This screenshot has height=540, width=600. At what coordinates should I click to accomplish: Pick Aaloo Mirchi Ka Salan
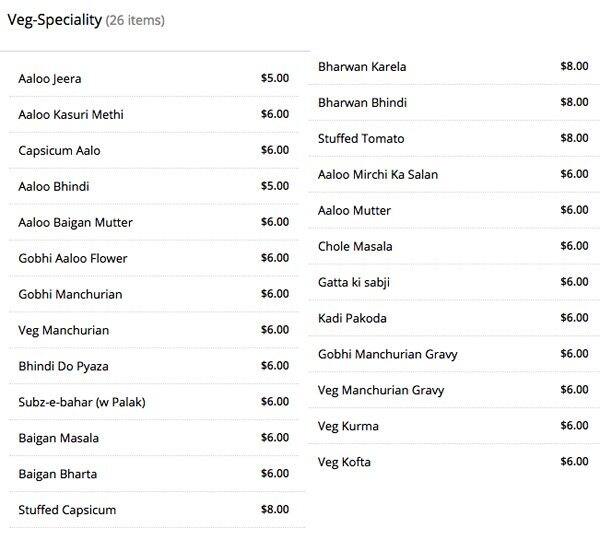point(454,175)
